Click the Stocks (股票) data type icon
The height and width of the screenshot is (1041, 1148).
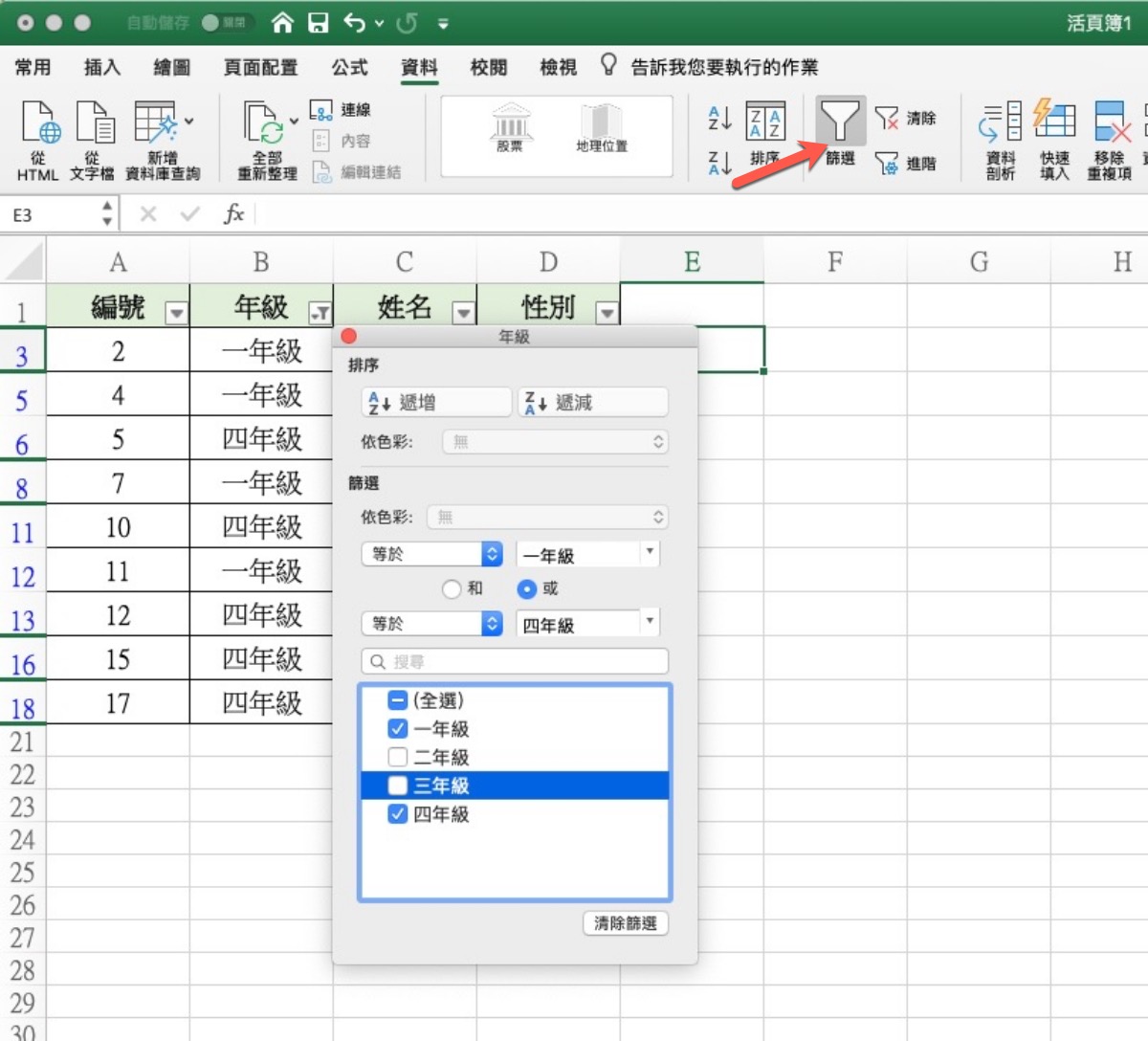(x=510, y=125)
